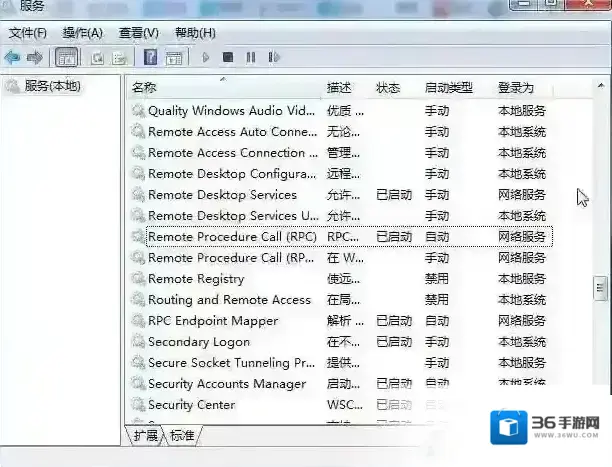Sort by the 状态 column header
Image resolution: width=612 pixels, height=467 pixels.
point(388,88)
